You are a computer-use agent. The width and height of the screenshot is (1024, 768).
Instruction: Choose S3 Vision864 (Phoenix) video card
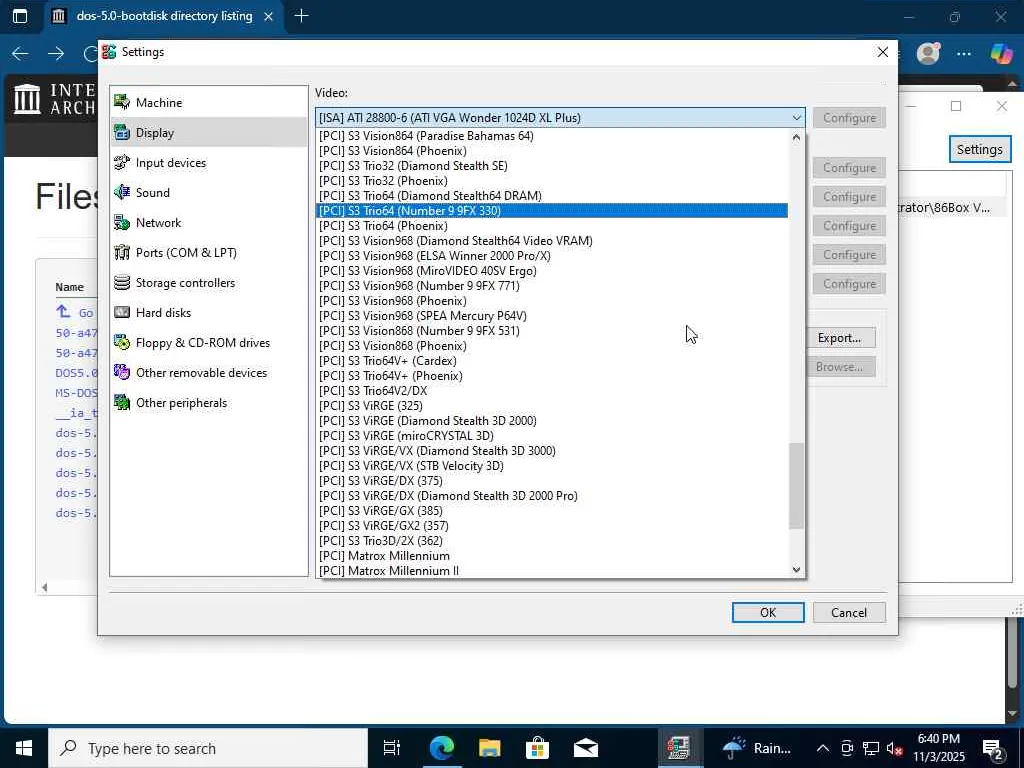click(x=552, y=151)
